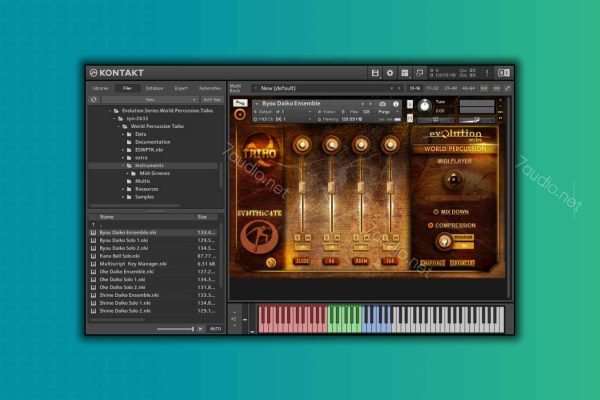Click the Advanced button
Screen dimensions: 600x400
coord(462,263)
